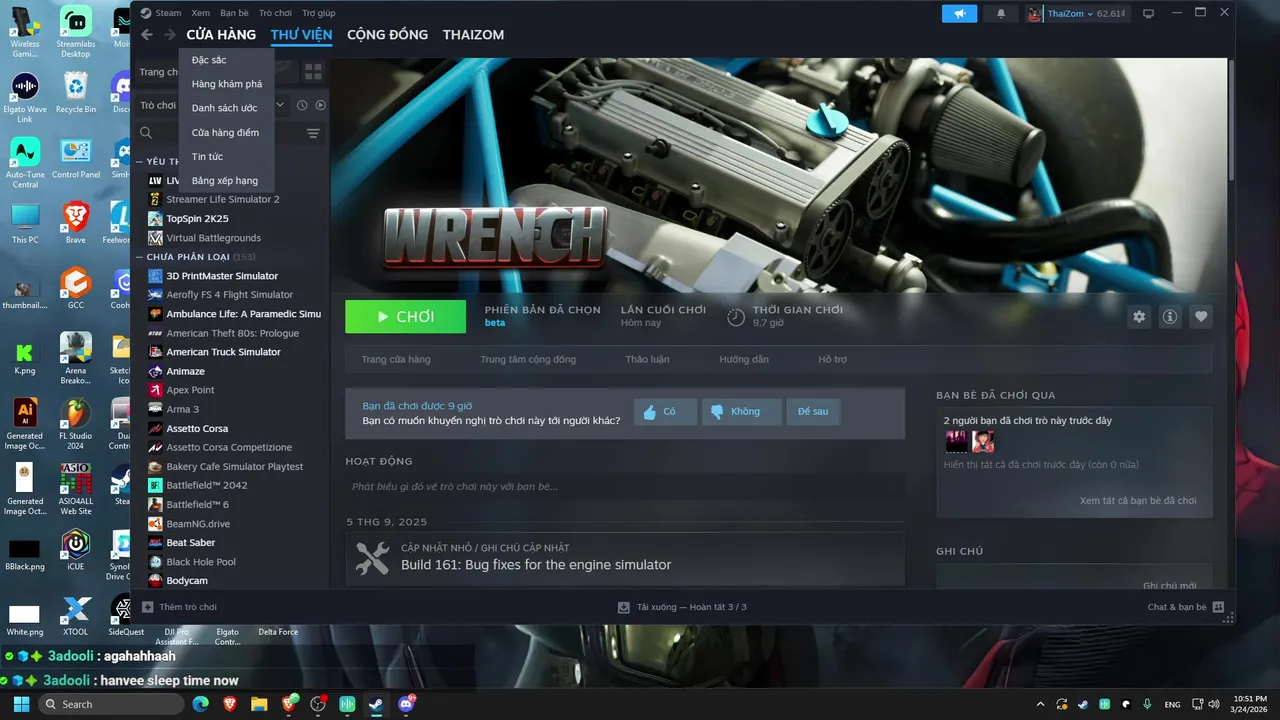
Task: Switch library to grid view icon
Action: (x=313, y=72)
